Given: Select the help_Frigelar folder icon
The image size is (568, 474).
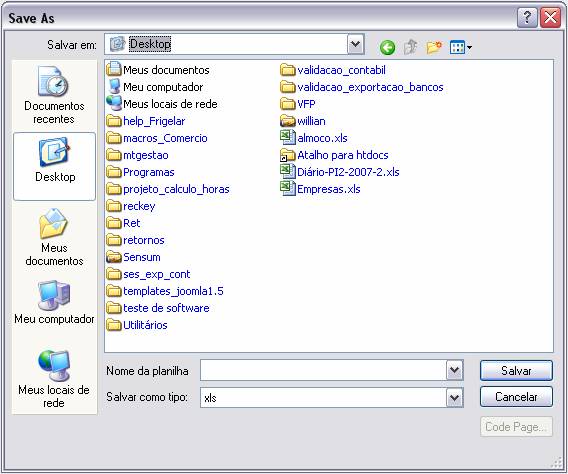Looking at the screenshot, I should [114, 121].
